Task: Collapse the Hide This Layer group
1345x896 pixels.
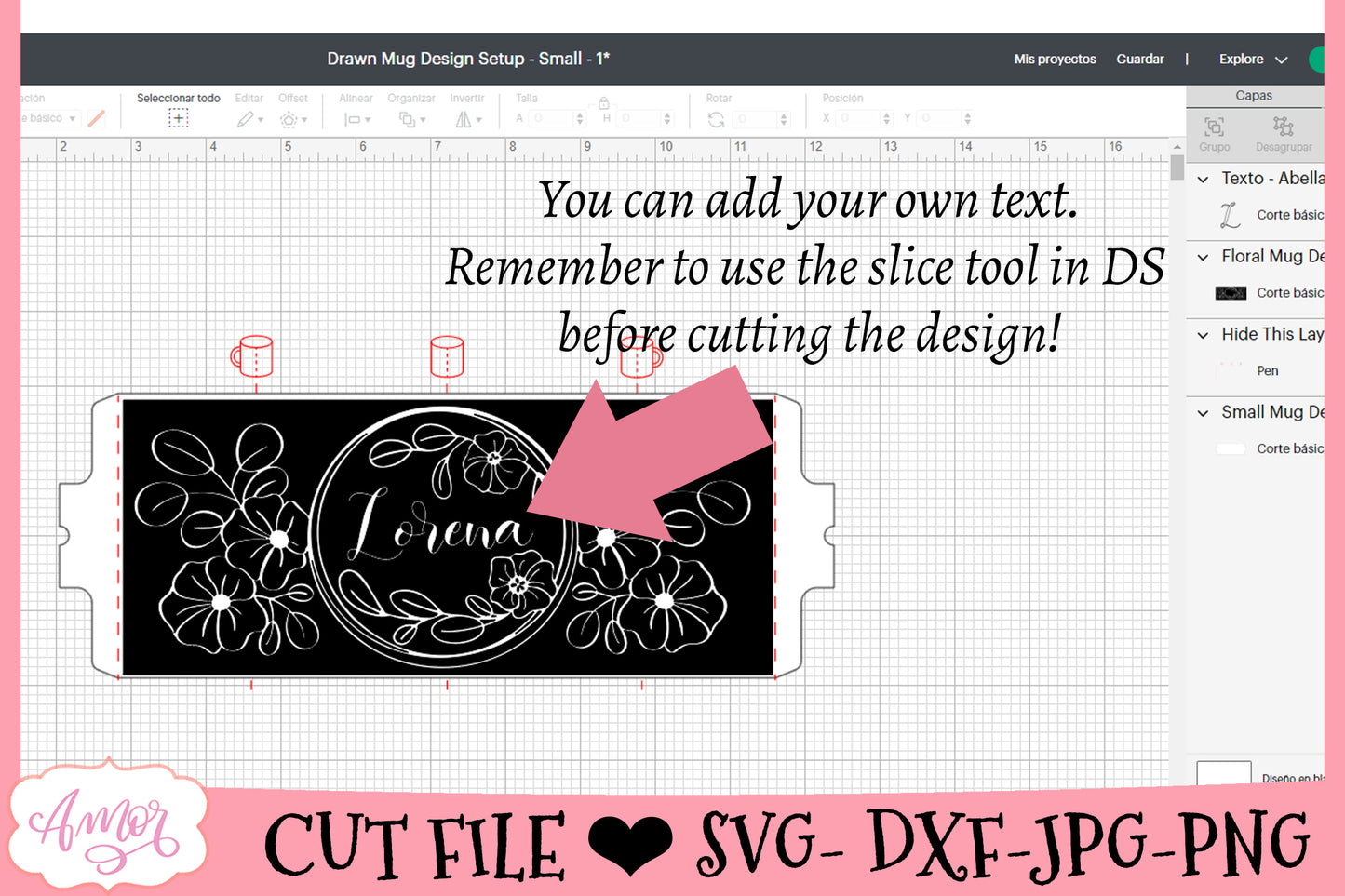Action: pyautogui.click(x=1203, y=335)
